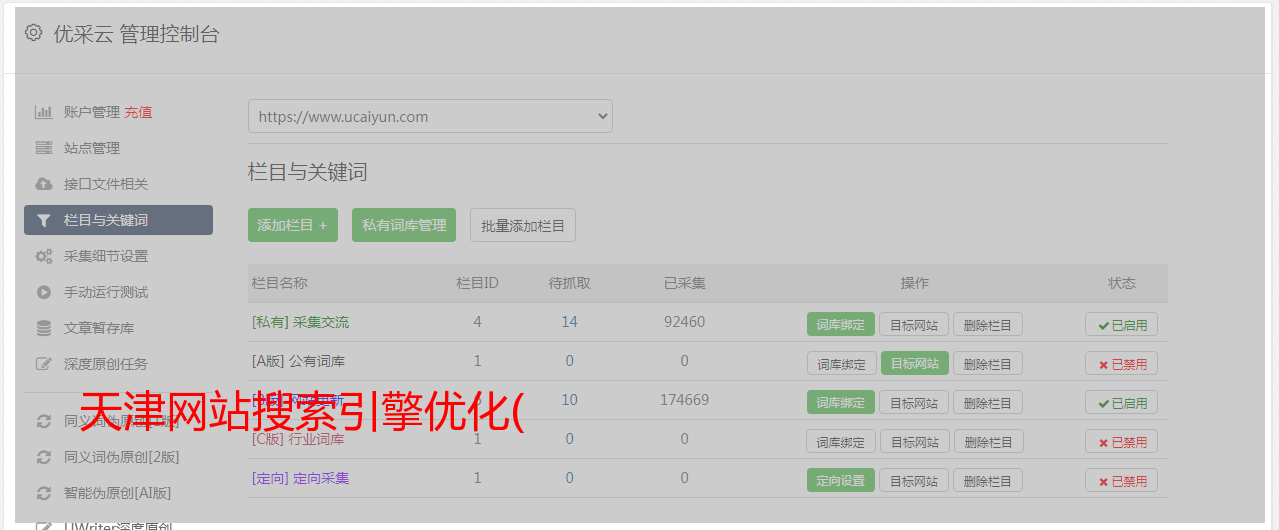Viewport: 1279px width, 530px height.
Task: Click the [私有] 采集交流 column name
Action: [300, 322]
